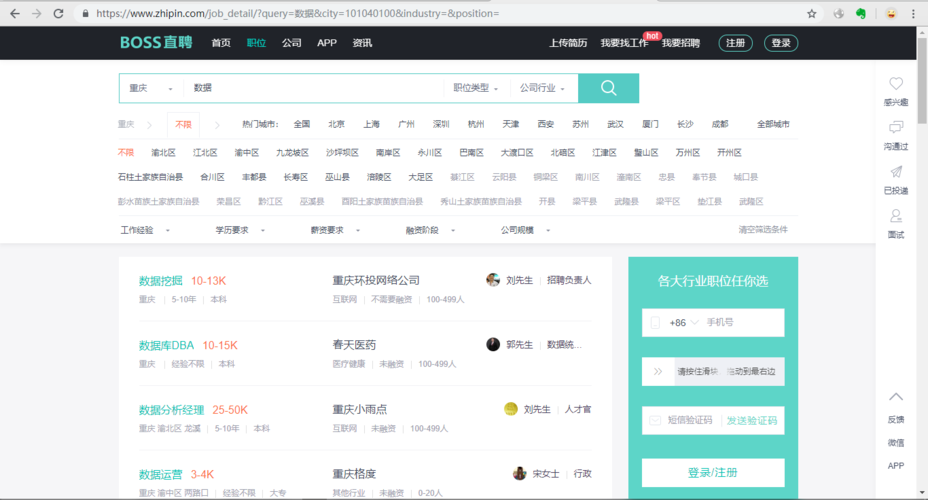
Task: Click the browser forward arrow
Action: [x=37, y=13]
